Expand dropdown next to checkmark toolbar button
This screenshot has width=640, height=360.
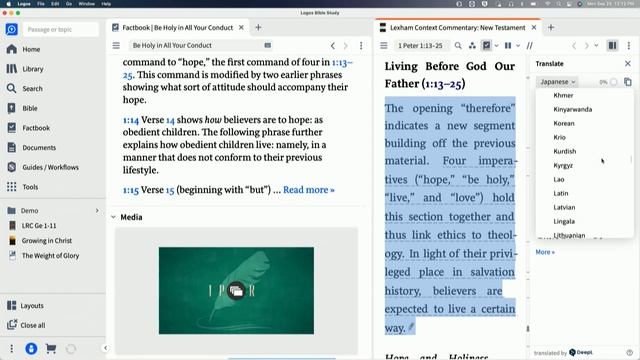pyautogui.click(x=496, y=45)
